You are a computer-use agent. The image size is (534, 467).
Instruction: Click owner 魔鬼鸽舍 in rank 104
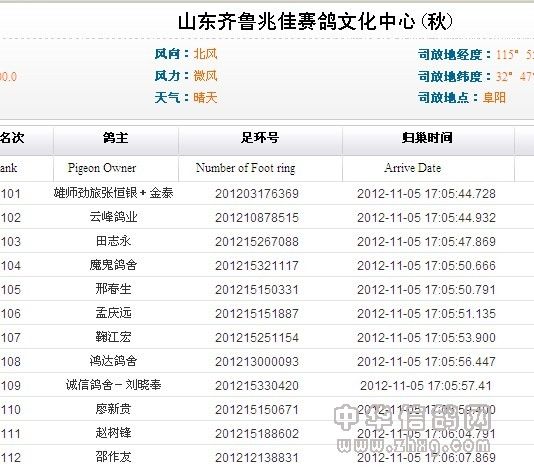113,265
